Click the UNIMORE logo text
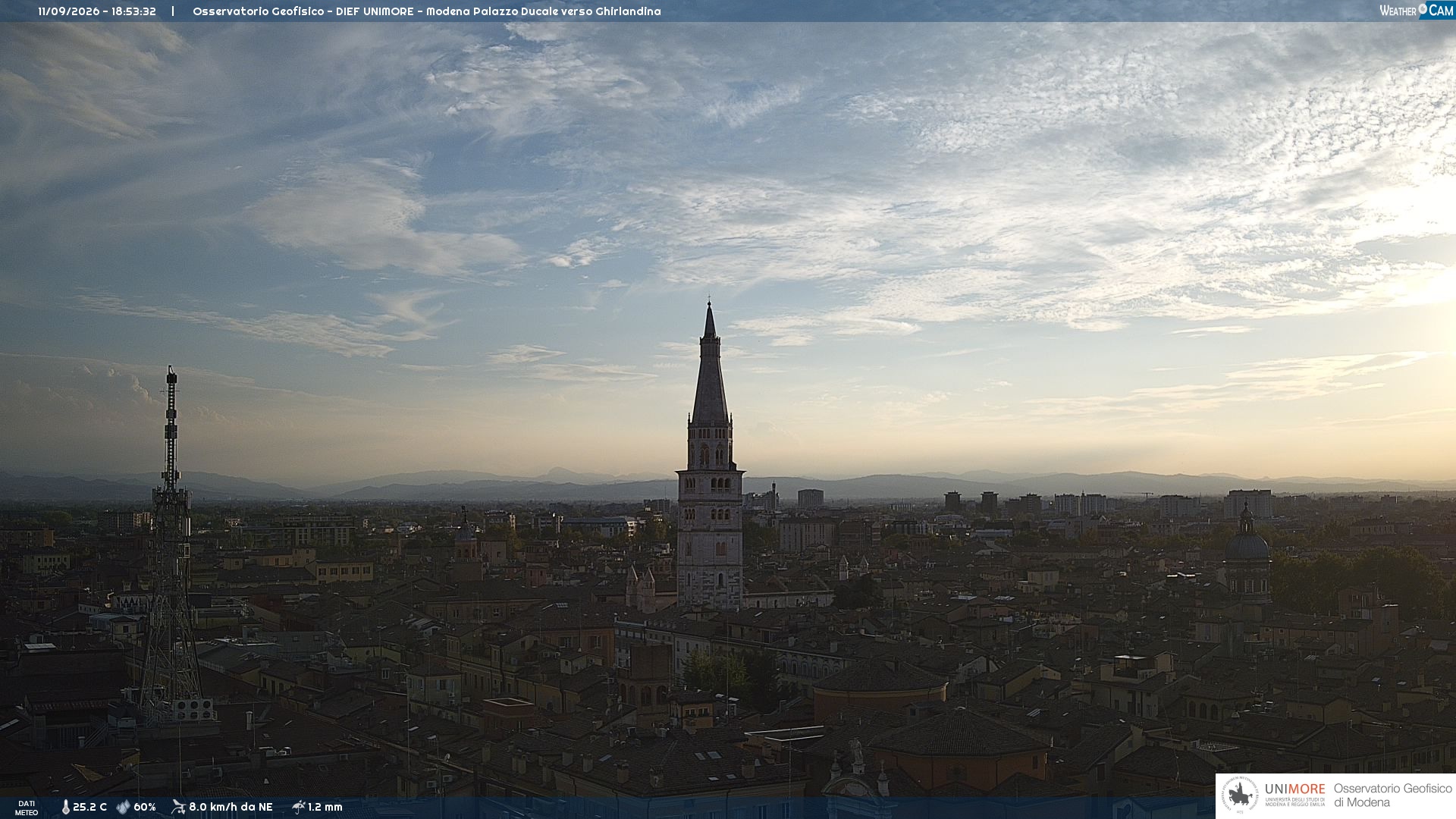The height and width of the screenshot is (819, 1456). pyautogui.click(x=1295, y=789)
